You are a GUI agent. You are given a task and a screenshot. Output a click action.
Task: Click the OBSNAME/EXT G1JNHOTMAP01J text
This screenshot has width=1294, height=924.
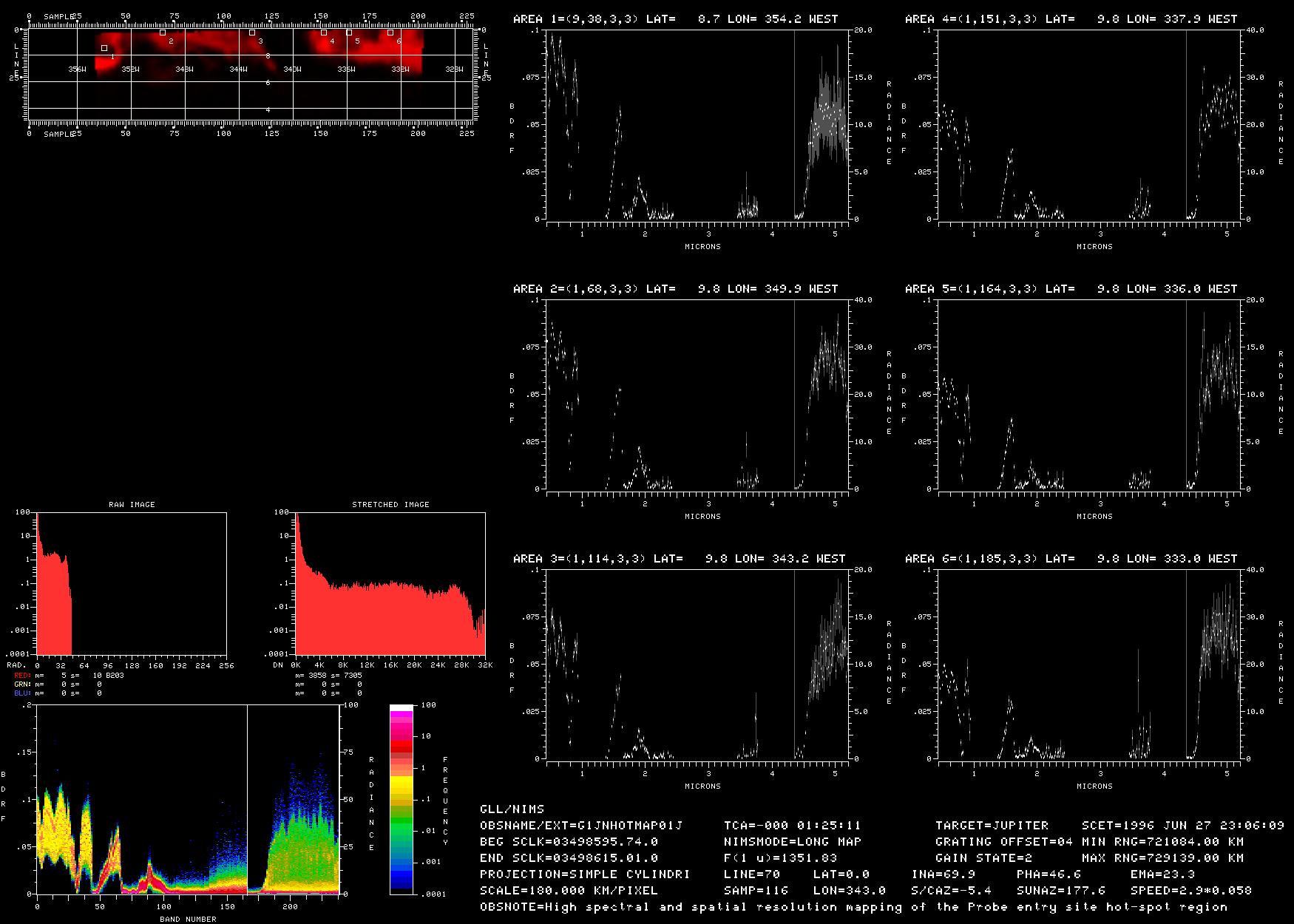581,826
